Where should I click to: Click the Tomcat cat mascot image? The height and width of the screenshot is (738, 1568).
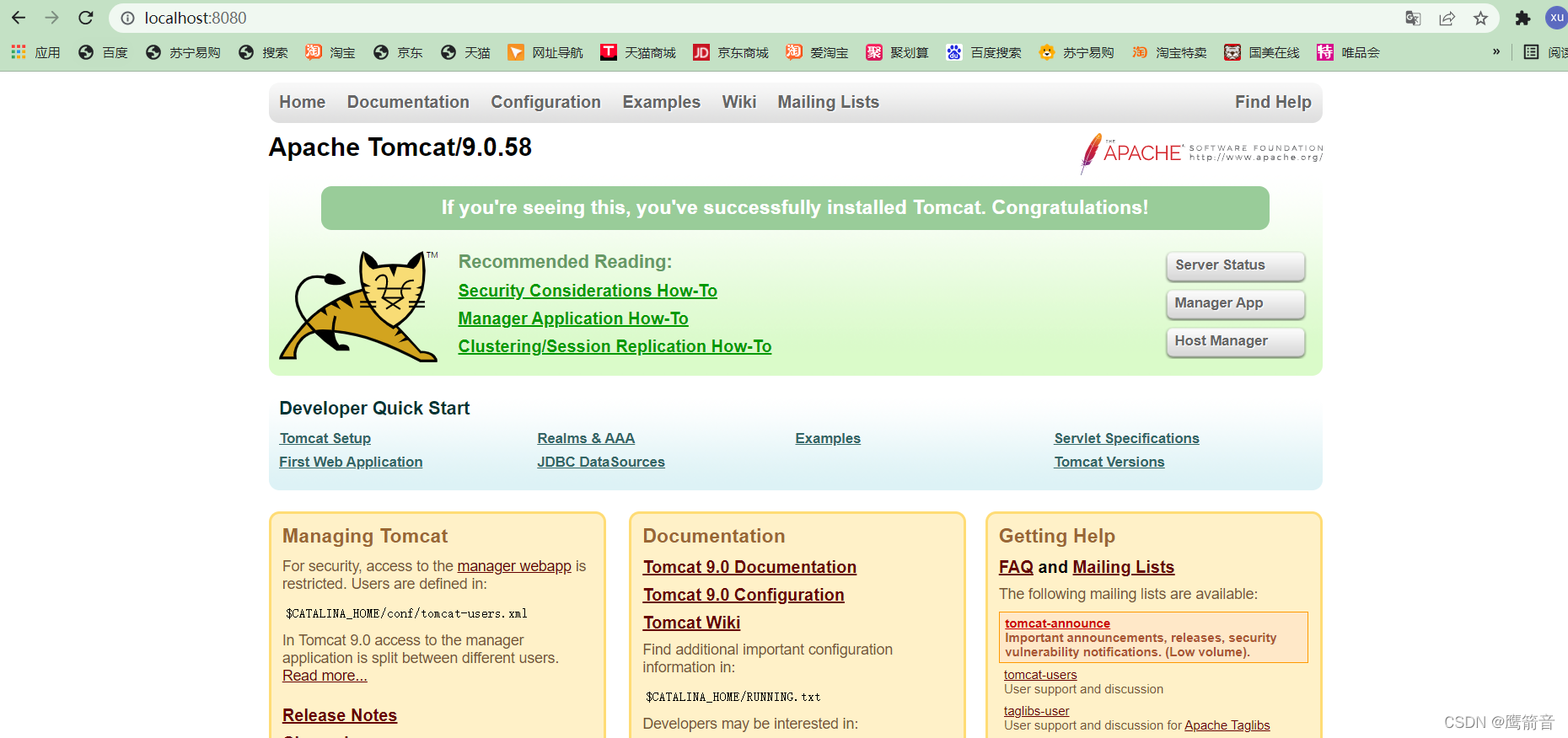coord(358,307)
